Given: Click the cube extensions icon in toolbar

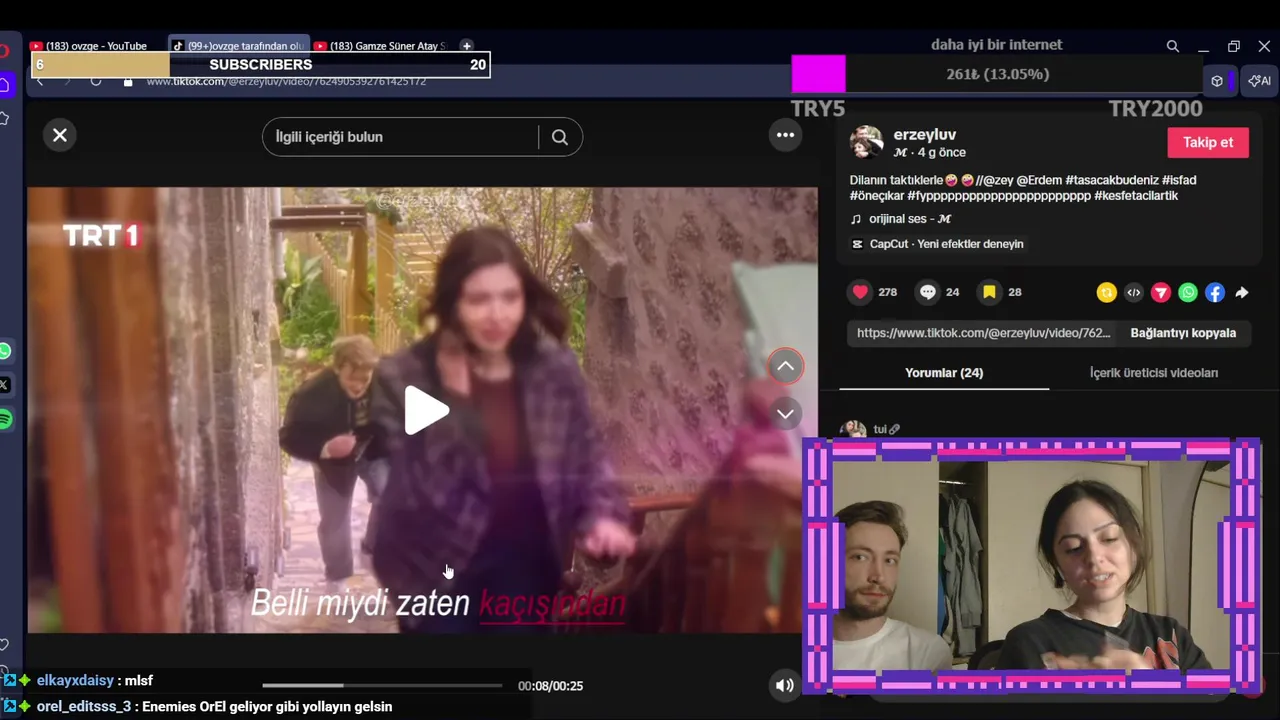Looking at the screenshot, I should [x=1217, y=81].
